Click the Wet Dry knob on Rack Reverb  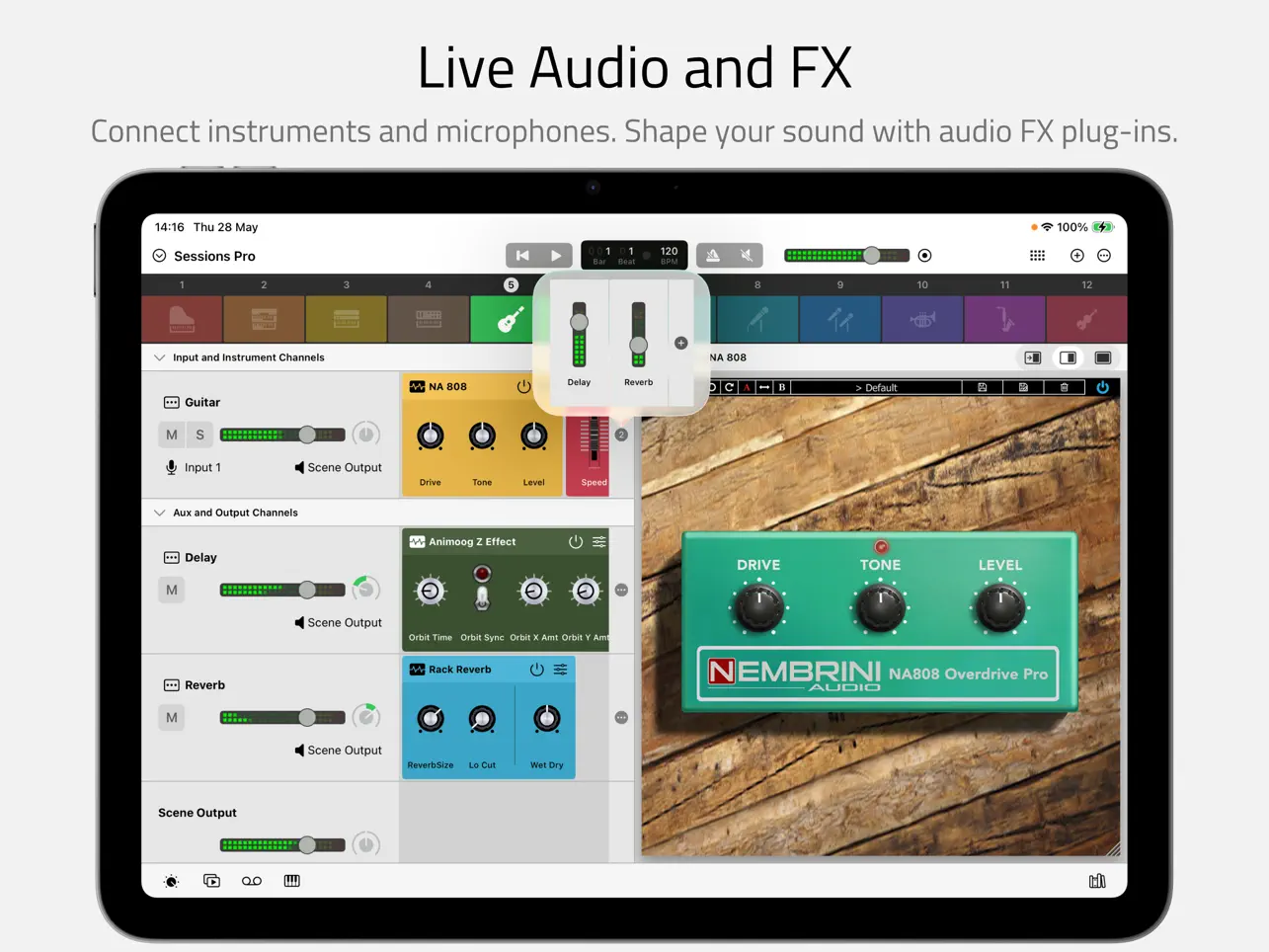[546, 719]
